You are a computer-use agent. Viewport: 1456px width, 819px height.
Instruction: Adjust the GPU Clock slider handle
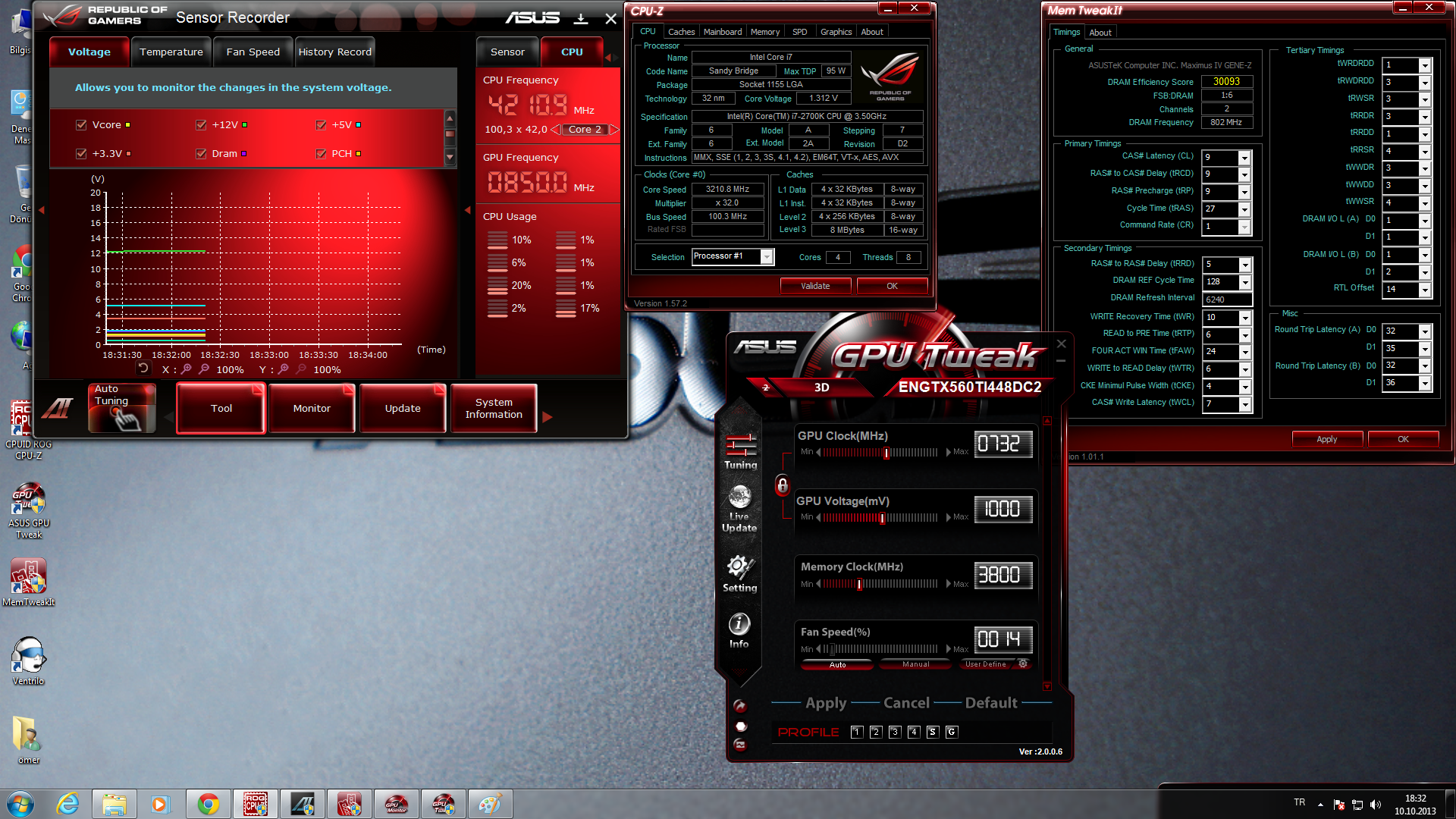[x=886, y=453]
